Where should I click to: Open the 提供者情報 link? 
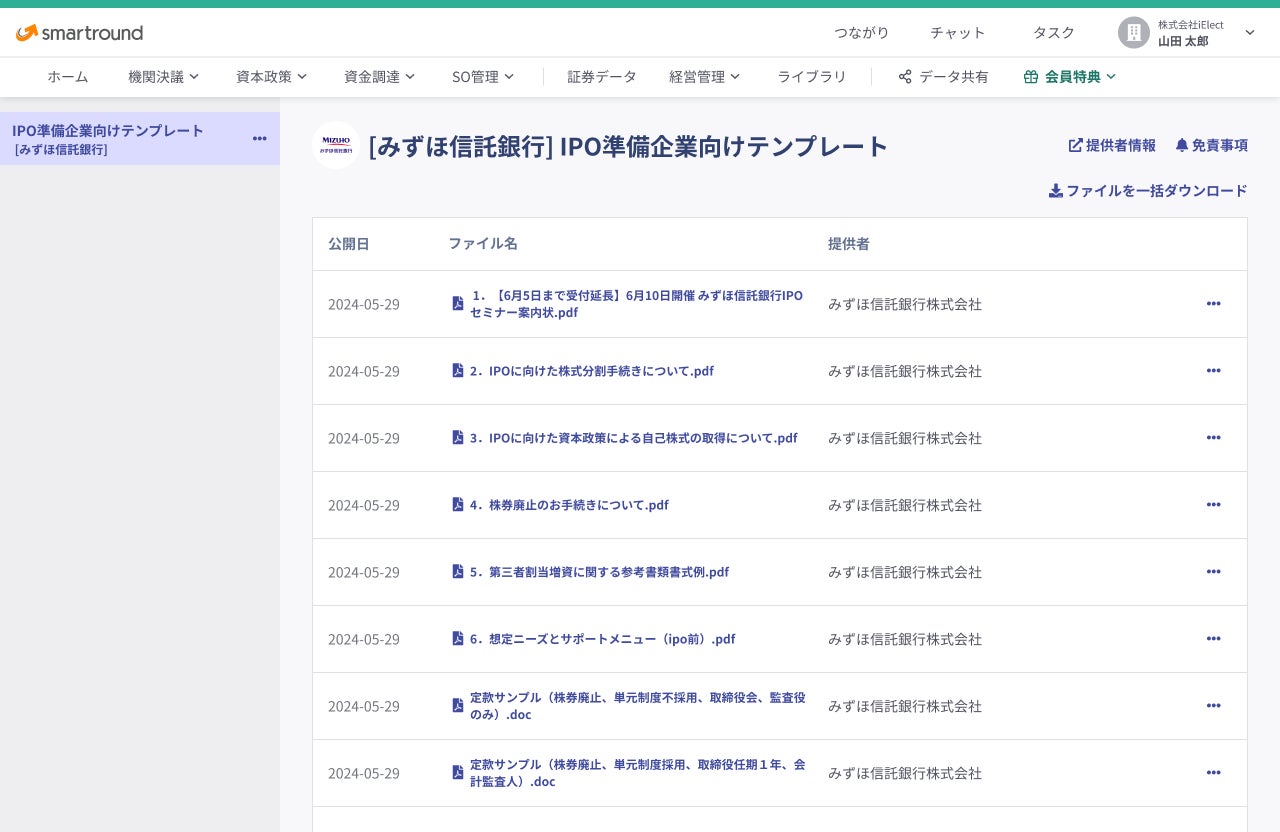coord(1112,145)
